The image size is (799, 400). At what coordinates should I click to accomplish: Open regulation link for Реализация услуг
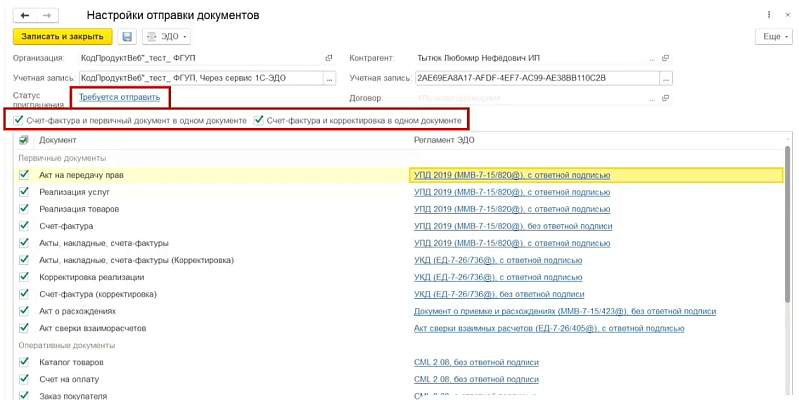coord(512,192)
